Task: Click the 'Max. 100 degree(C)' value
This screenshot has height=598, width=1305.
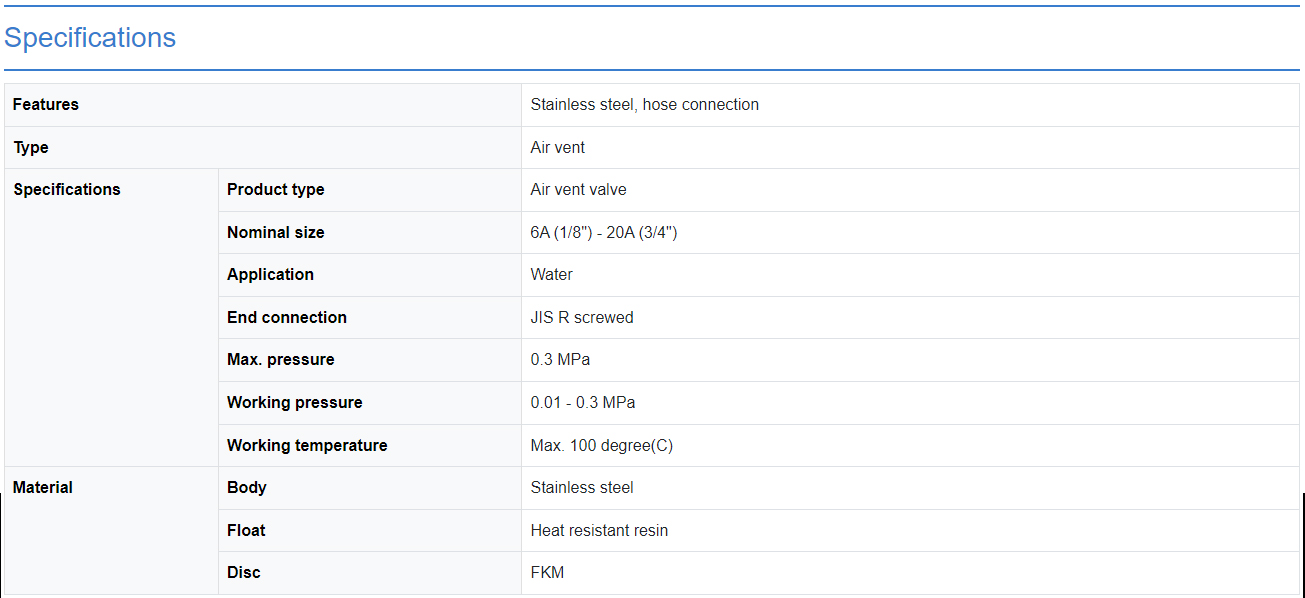Action: pos(601,446)
